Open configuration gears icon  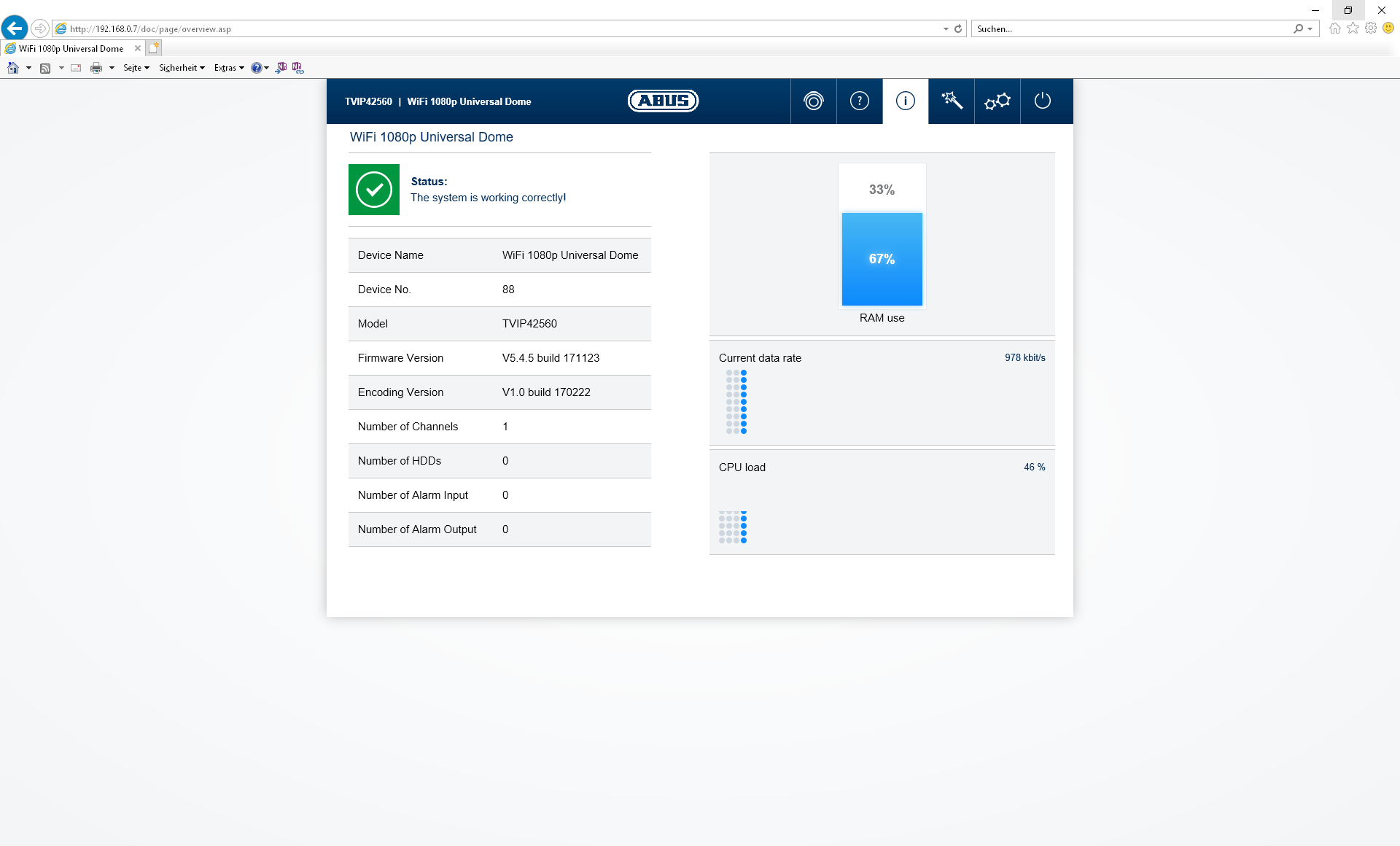[x=997, y=101]
